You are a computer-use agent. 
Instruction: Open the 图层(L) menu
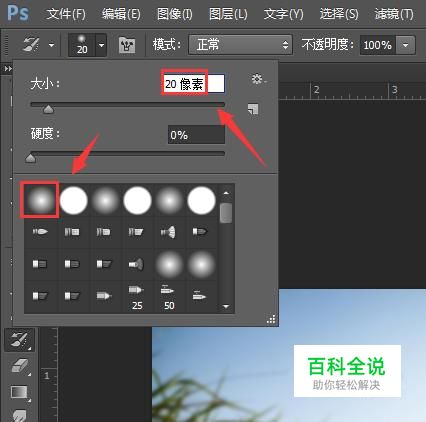click(x=228, y=14)
